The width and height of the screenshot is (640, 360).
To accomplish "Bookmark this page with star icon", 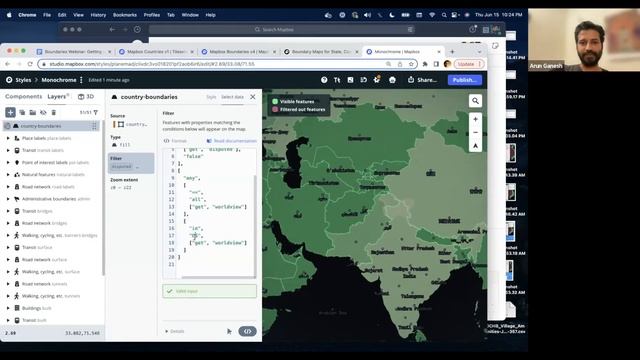I will pos(411,64).
